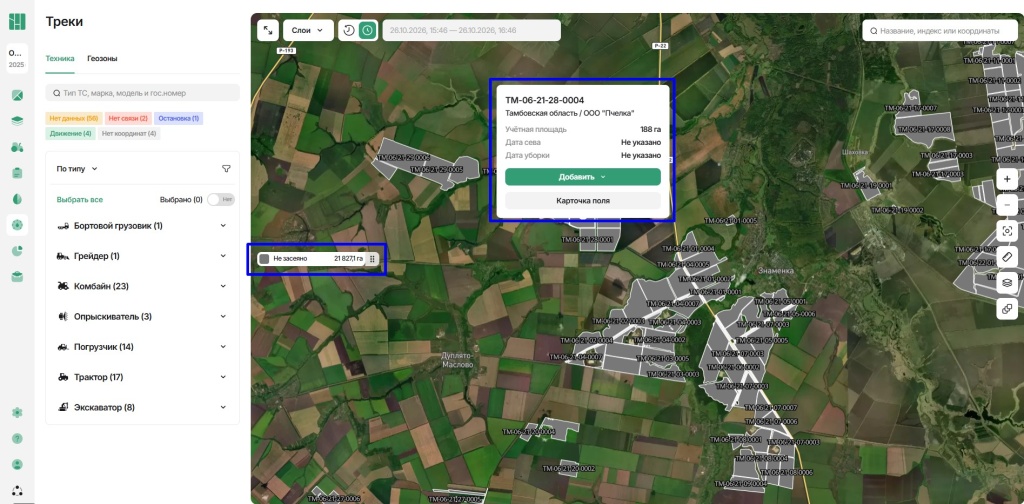This screenshot has height=504, width=1024.
Task: Click the map search by name field
Action: 939,31
